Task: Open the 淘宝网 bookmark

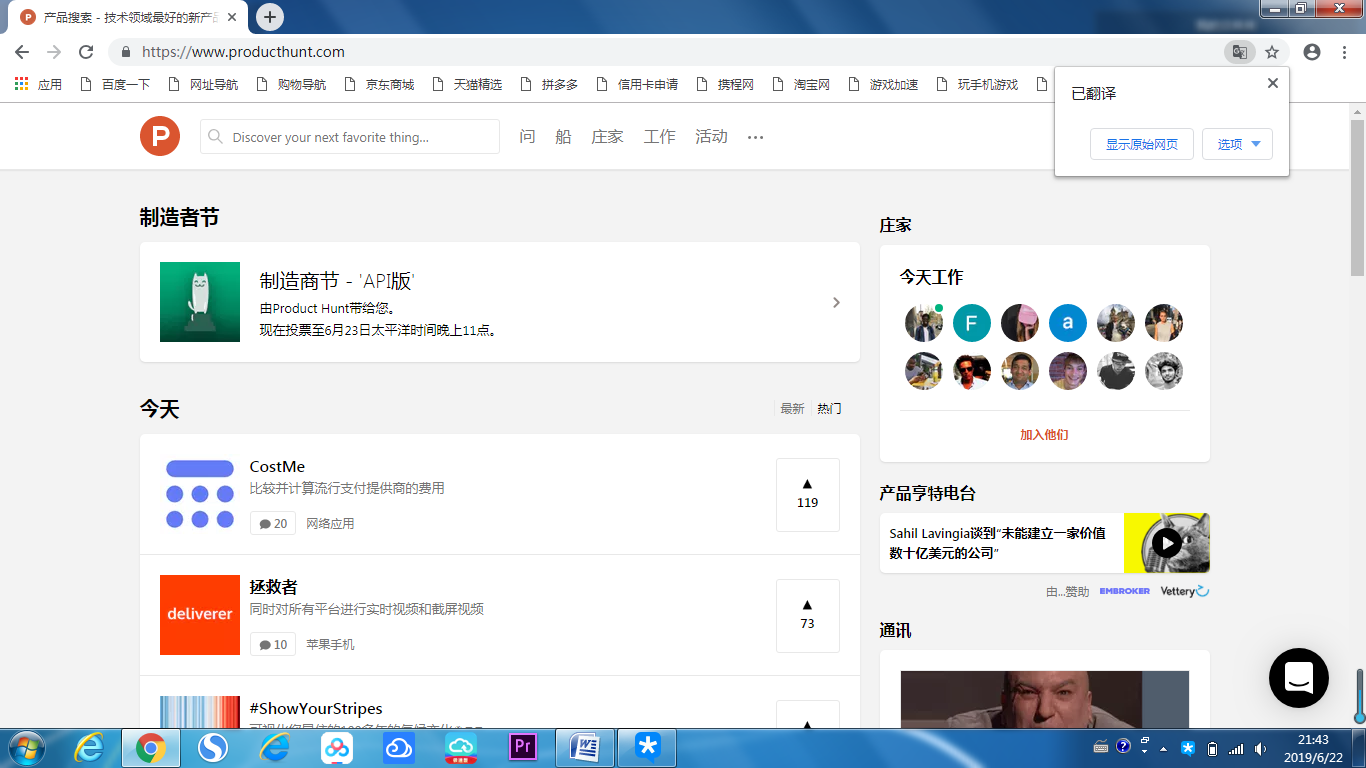Action: [x=801, y=85]
